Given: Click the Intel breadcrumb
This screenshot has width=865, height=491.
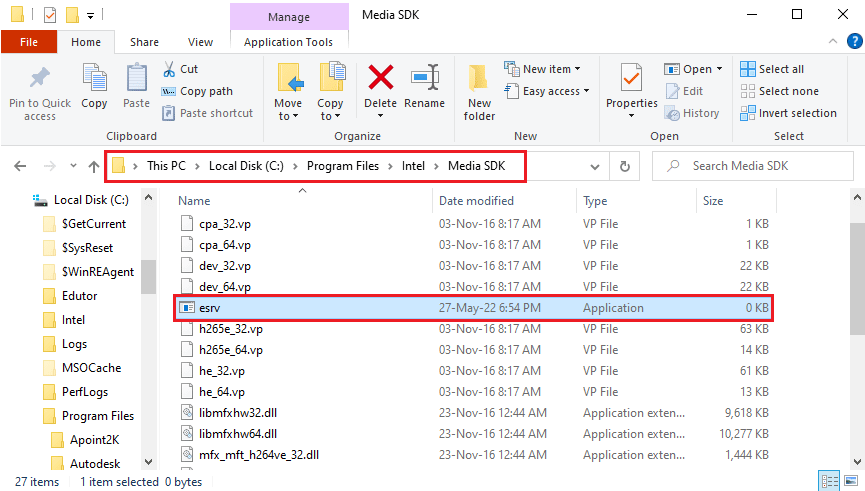Looking at the screenshot, I should [413, 166].
